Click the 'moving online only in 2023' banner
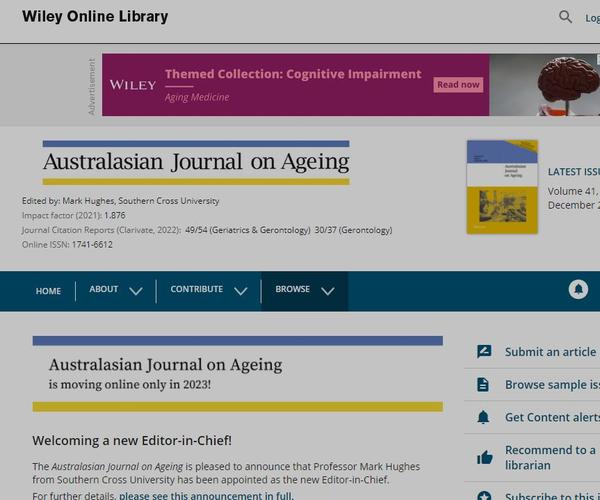 pos(238,374)
